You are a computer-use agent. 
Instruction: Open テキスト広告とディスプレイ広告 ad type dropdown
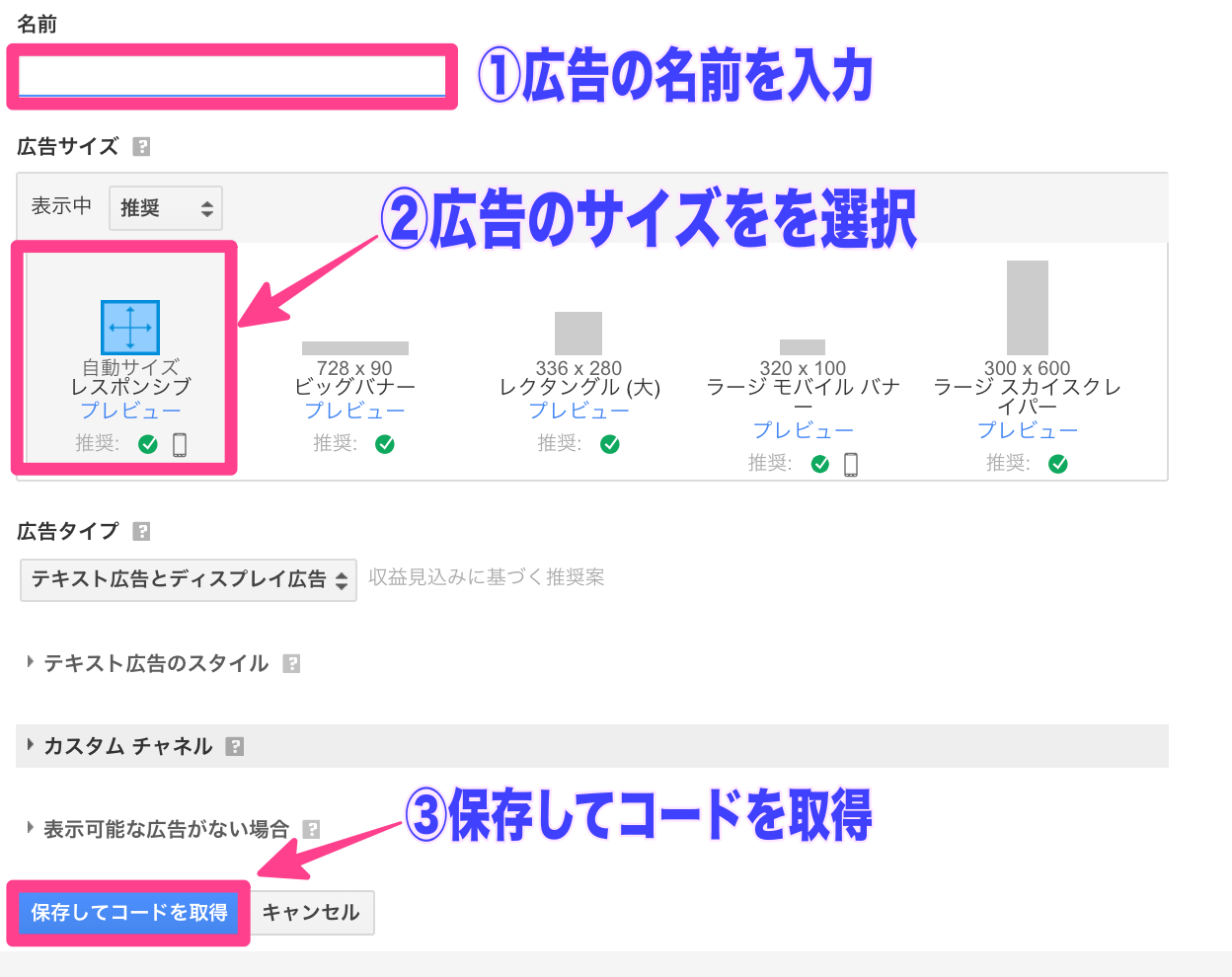pos(189,579)
